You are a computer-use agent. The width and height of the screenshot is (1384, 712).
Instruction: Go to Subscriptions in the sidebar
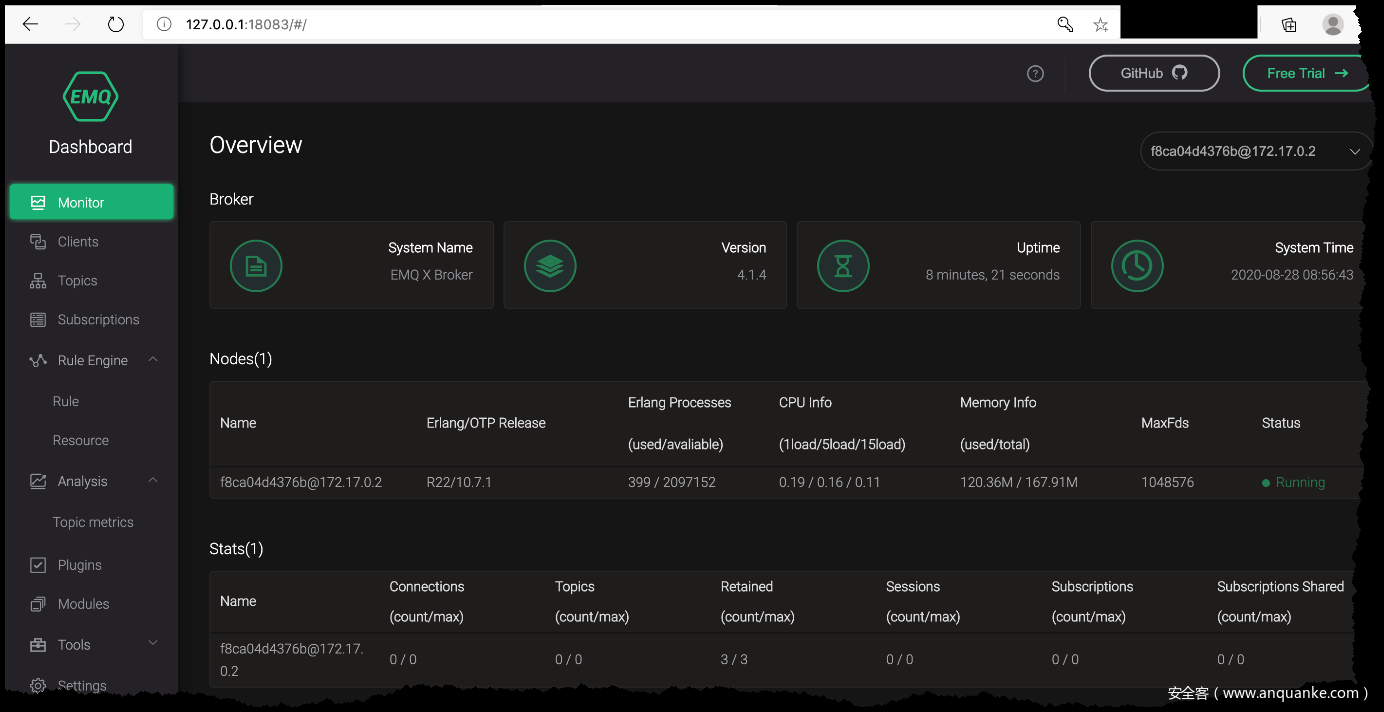pyautogui.click(x=98, y=320)
